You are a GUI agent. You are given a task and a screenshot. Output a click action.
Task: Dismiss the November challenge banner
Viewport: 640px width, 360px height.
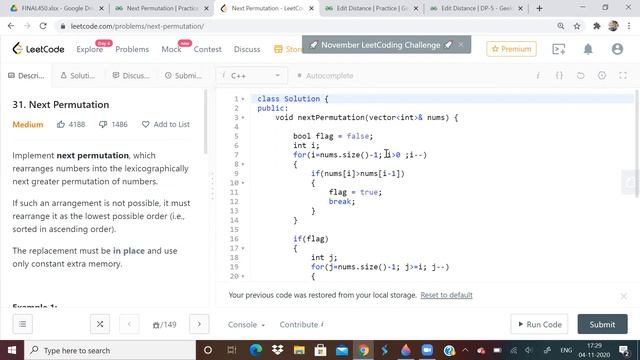pos(461,45)
